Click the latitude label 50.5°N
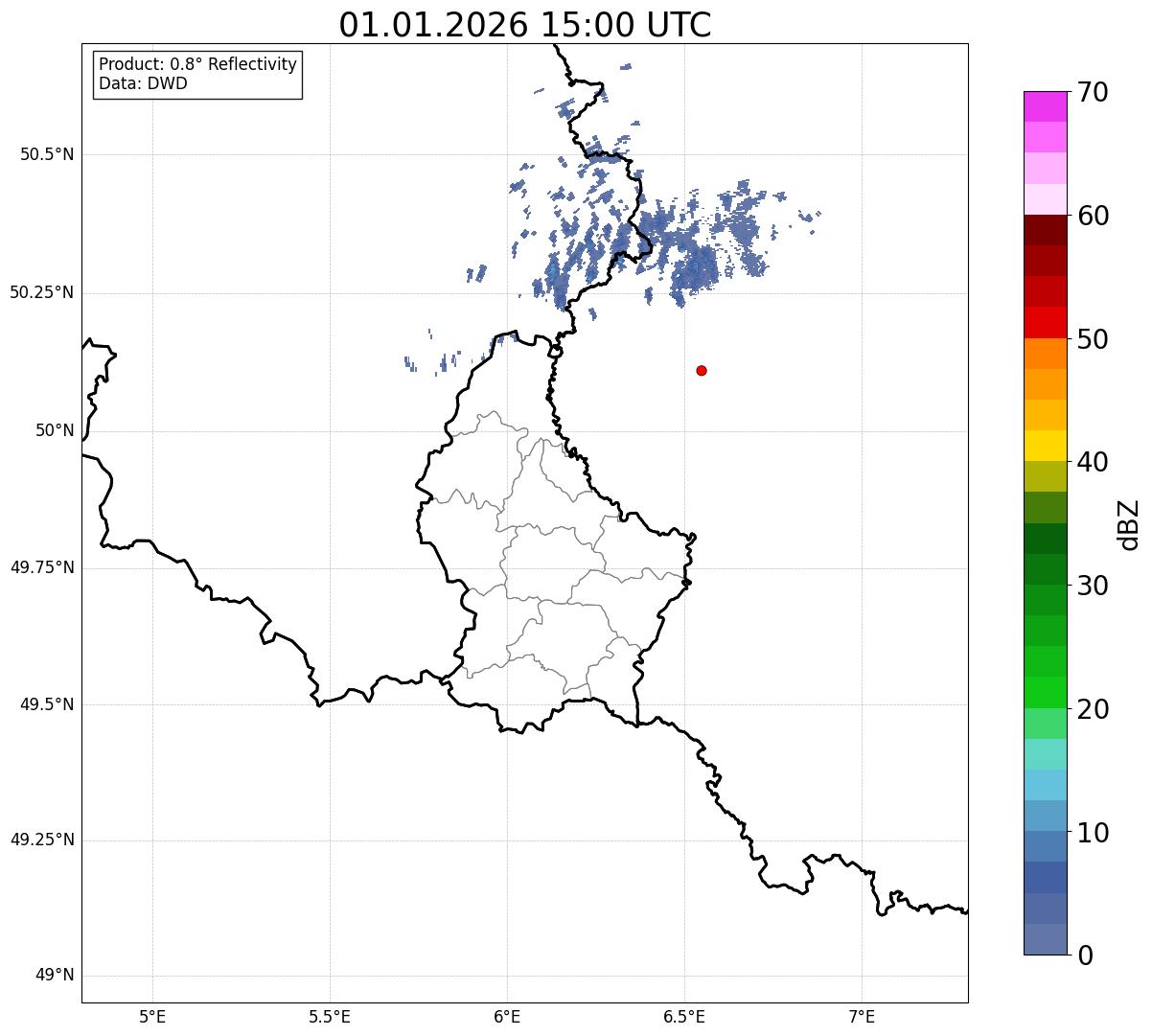1152x1036 pixels. (47, 154)
